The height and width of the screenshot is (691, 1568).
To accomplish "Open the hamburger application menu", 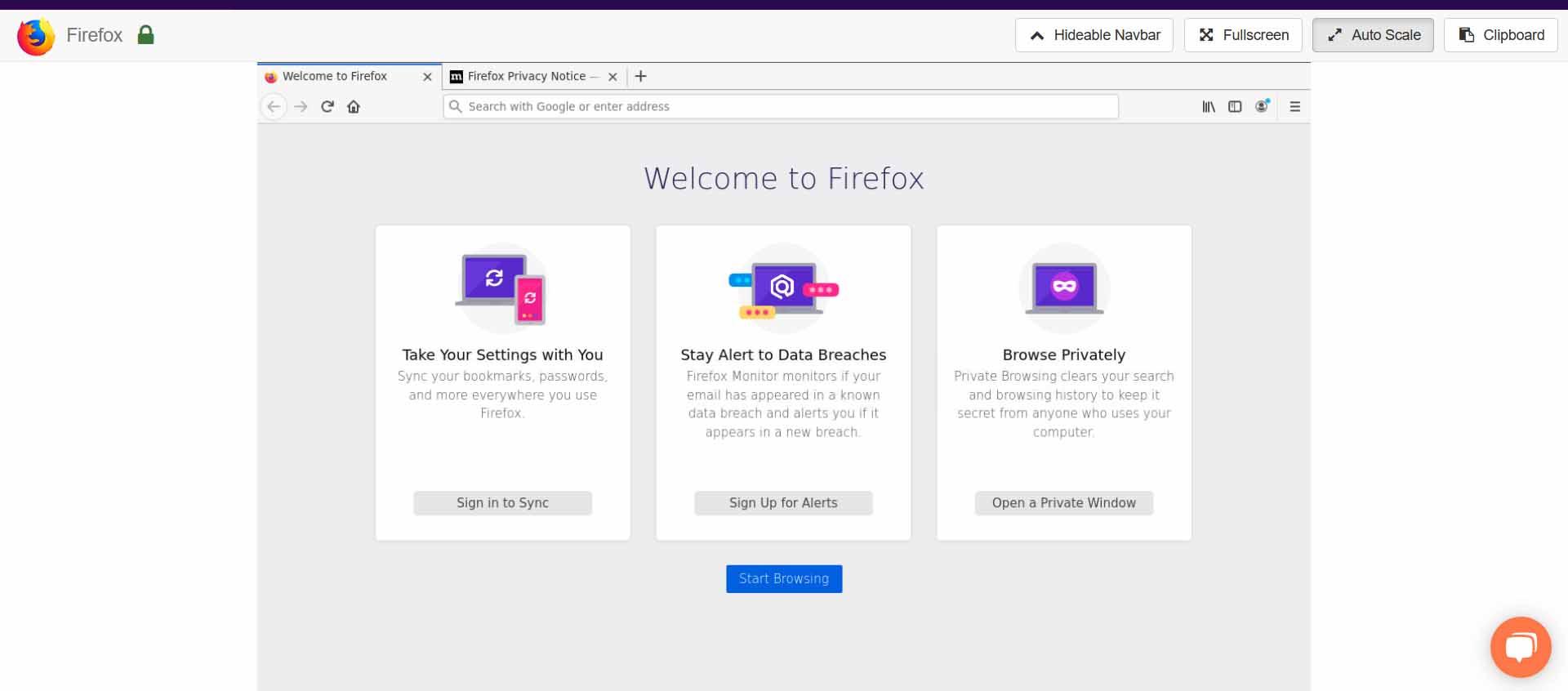I will [x=1294, y=106].
